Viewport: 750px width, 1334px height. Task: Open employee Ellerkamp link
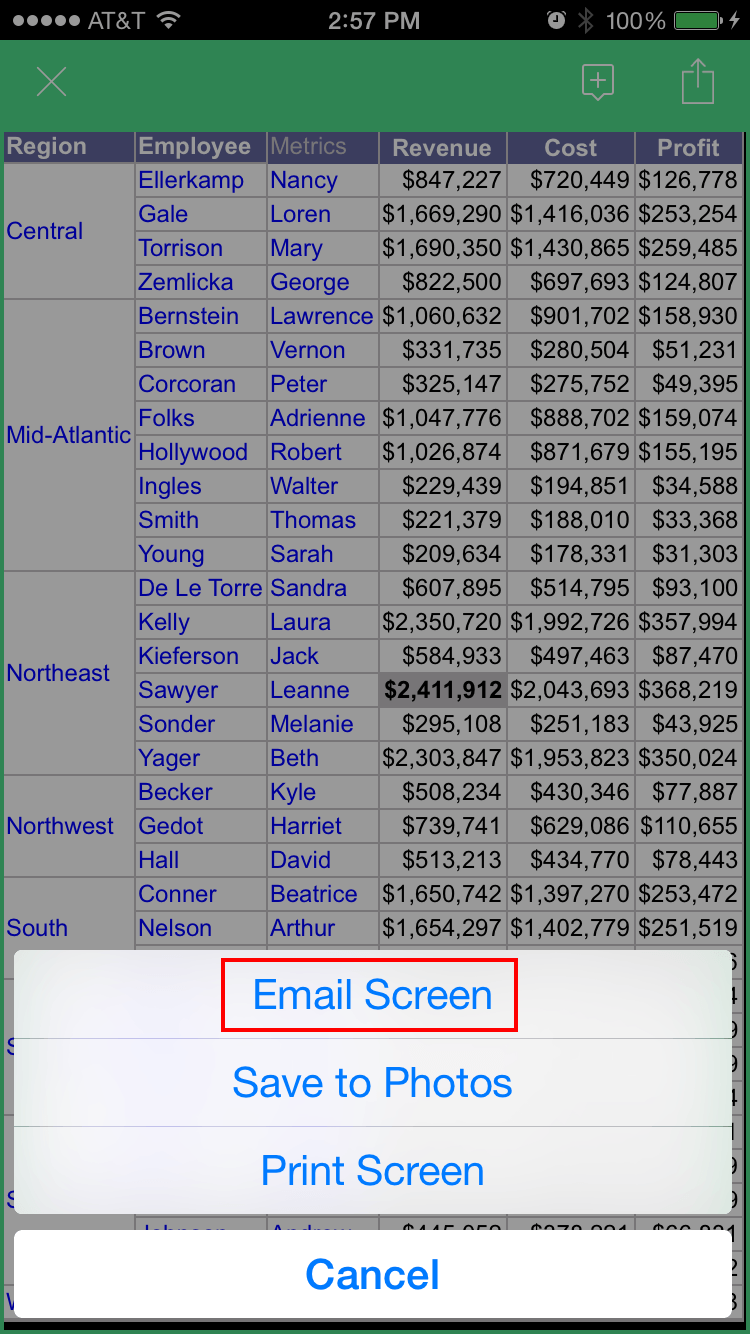(x=191, y=180)
